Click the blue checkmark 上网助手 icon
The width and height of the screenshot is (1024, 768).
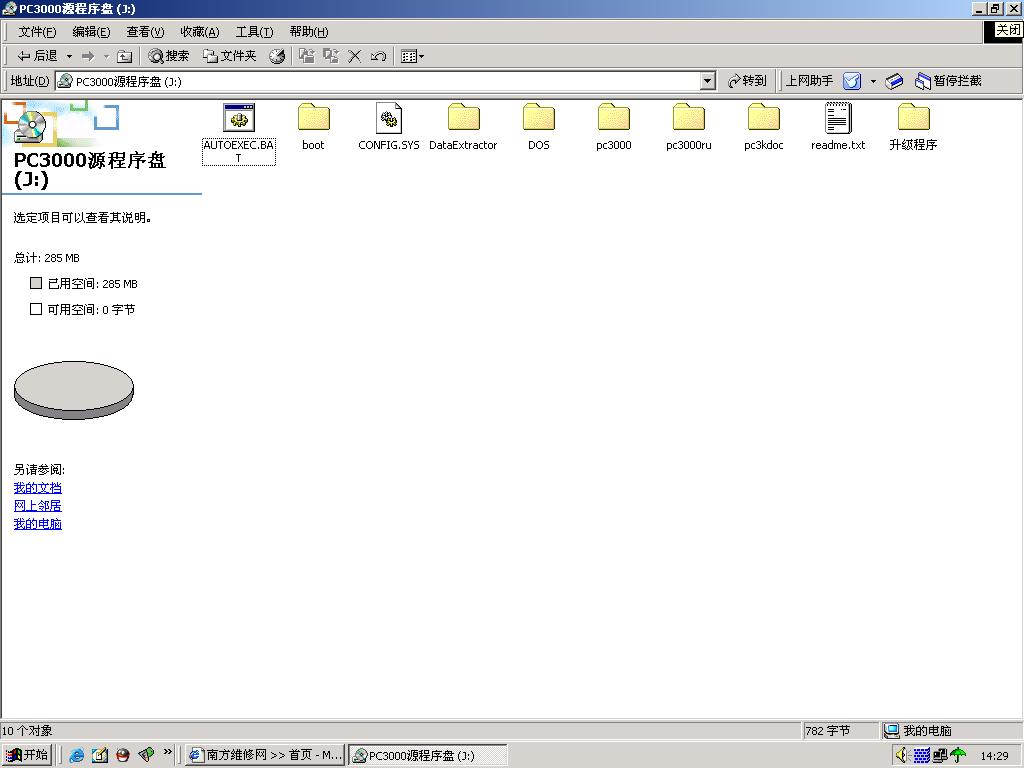pos(852,81)
